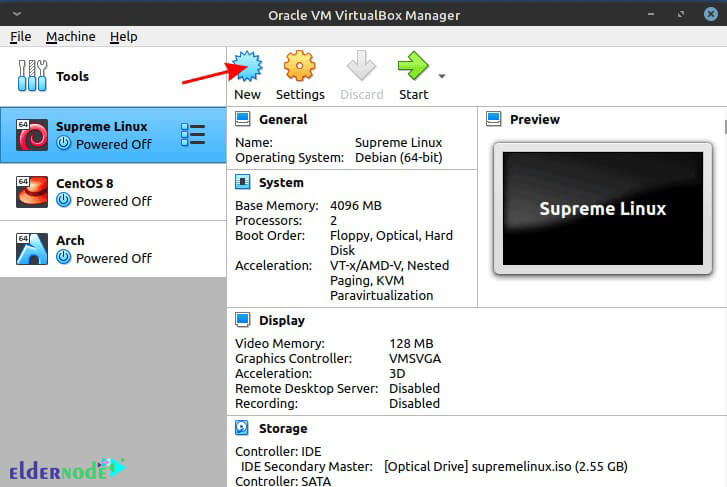Click the Supreme Linux preview thumbnail
The image size is (727, 487).
[x=603, y=208]
